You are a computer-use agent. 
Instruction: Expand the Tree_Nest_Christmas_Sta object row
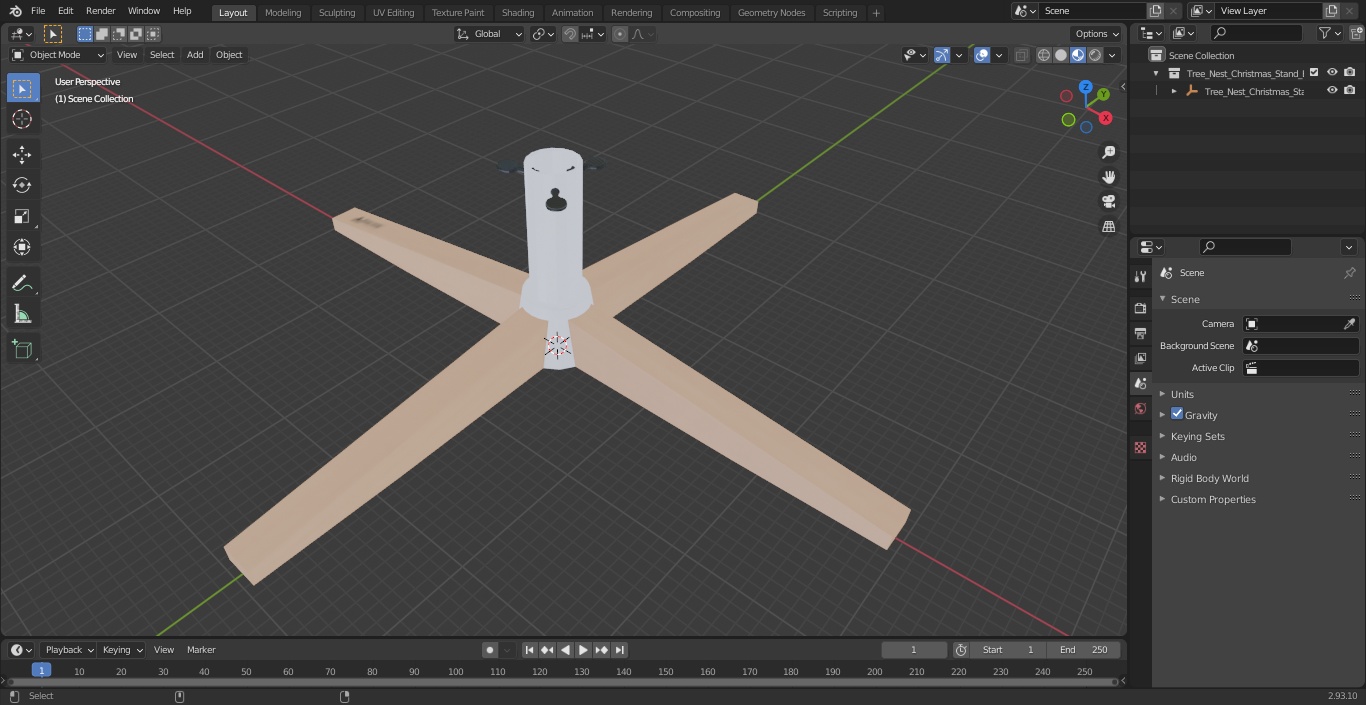[1174, 91]
